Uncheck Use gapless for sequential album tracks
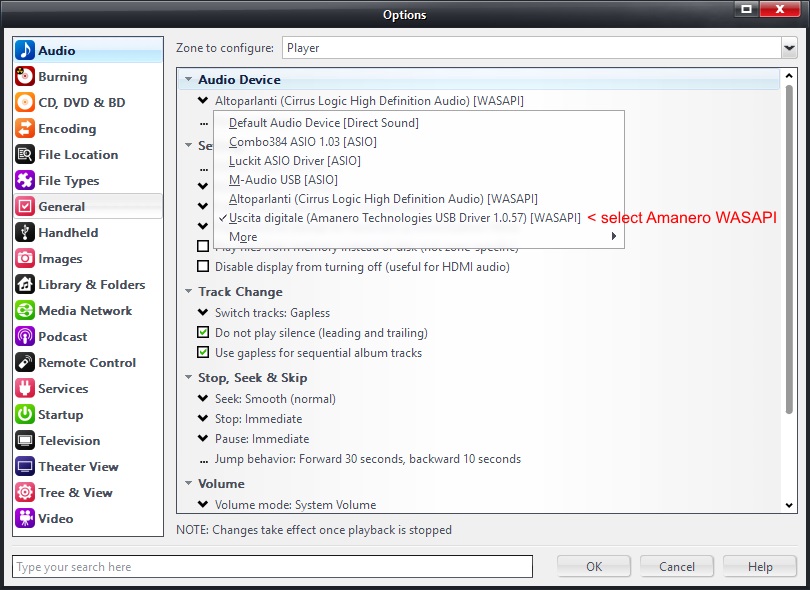 click(204, 353)
